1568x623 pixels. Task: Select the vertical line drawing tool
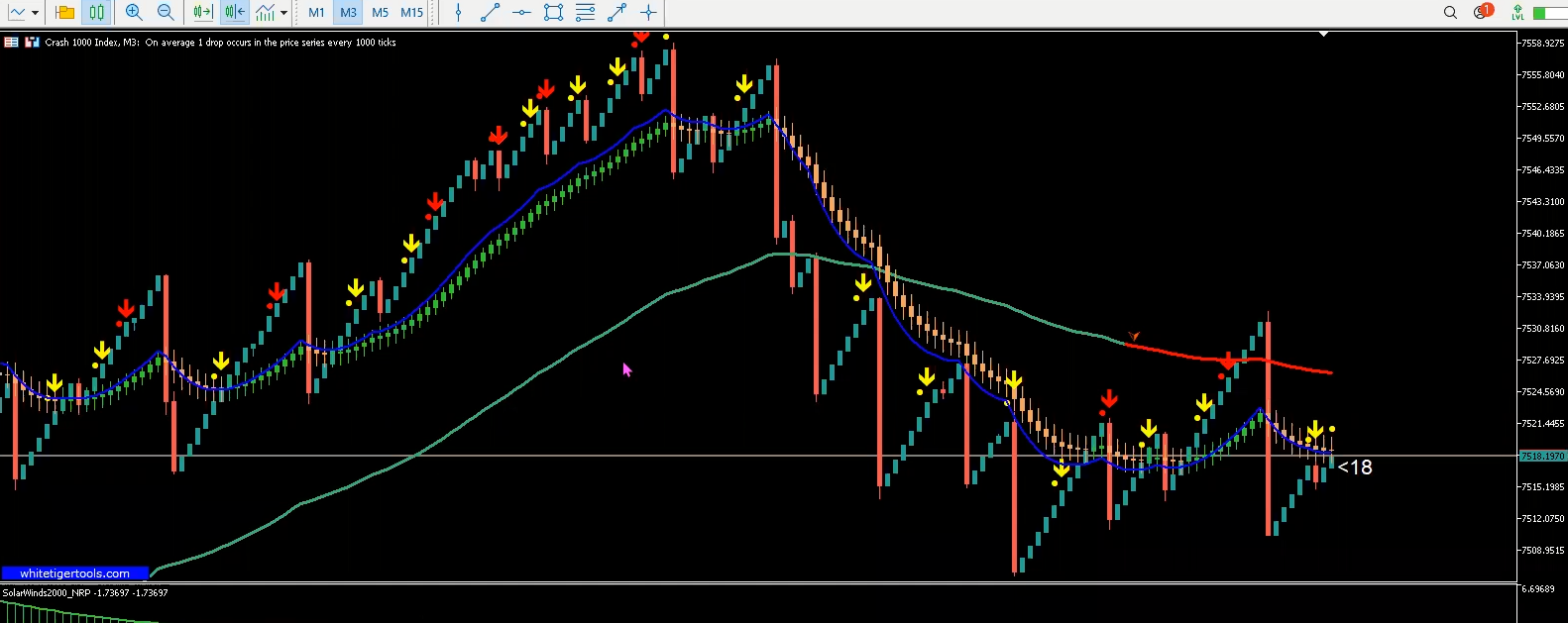[458, 13]
